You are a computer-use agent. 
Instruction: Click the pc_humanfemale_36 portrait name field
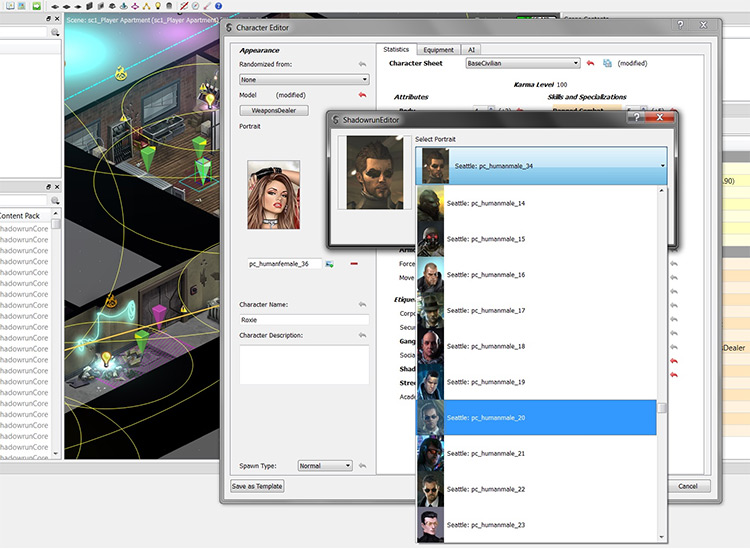[284, 264]
